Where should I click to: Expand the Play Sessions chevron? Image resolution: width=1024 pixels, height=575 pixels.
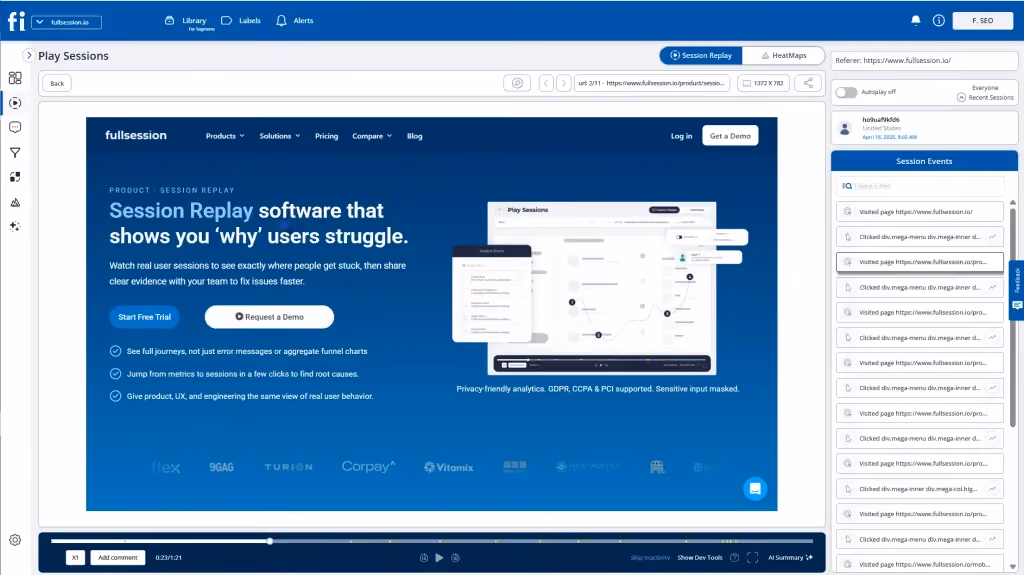tap(28, 56)
